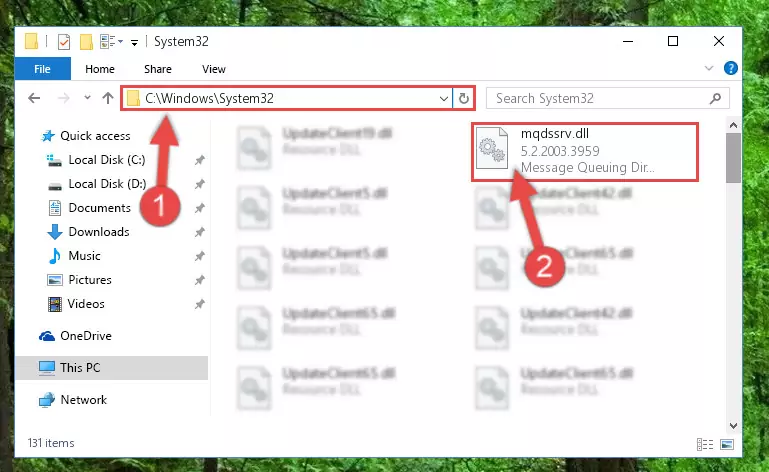Click the This PC monitor icon
This screenshot has width=769, height=472.
tap(47, 368)
